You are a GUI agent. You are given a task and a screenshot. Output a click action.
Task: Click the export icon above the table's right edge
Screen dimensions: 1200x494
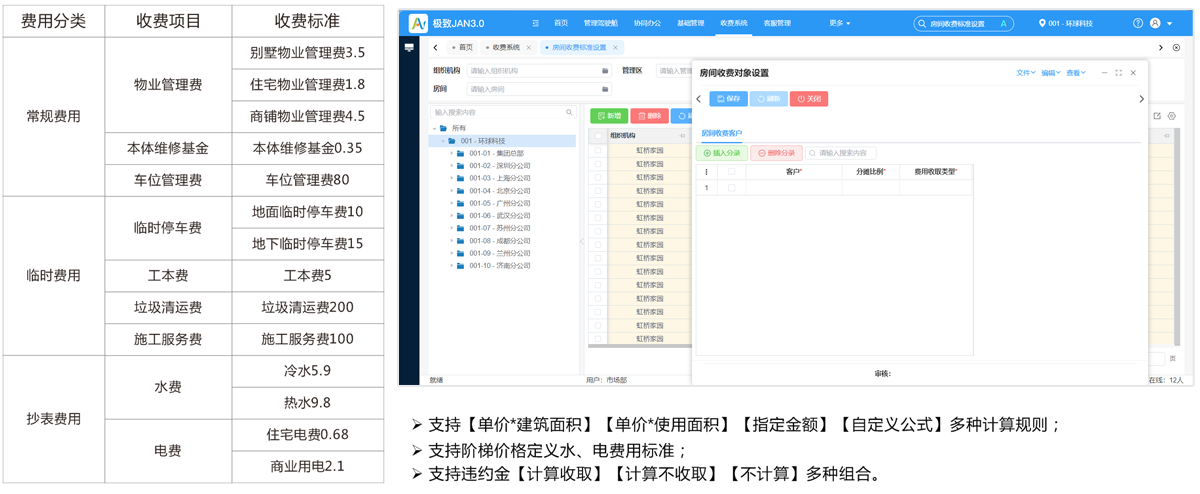pos(1157,116)
